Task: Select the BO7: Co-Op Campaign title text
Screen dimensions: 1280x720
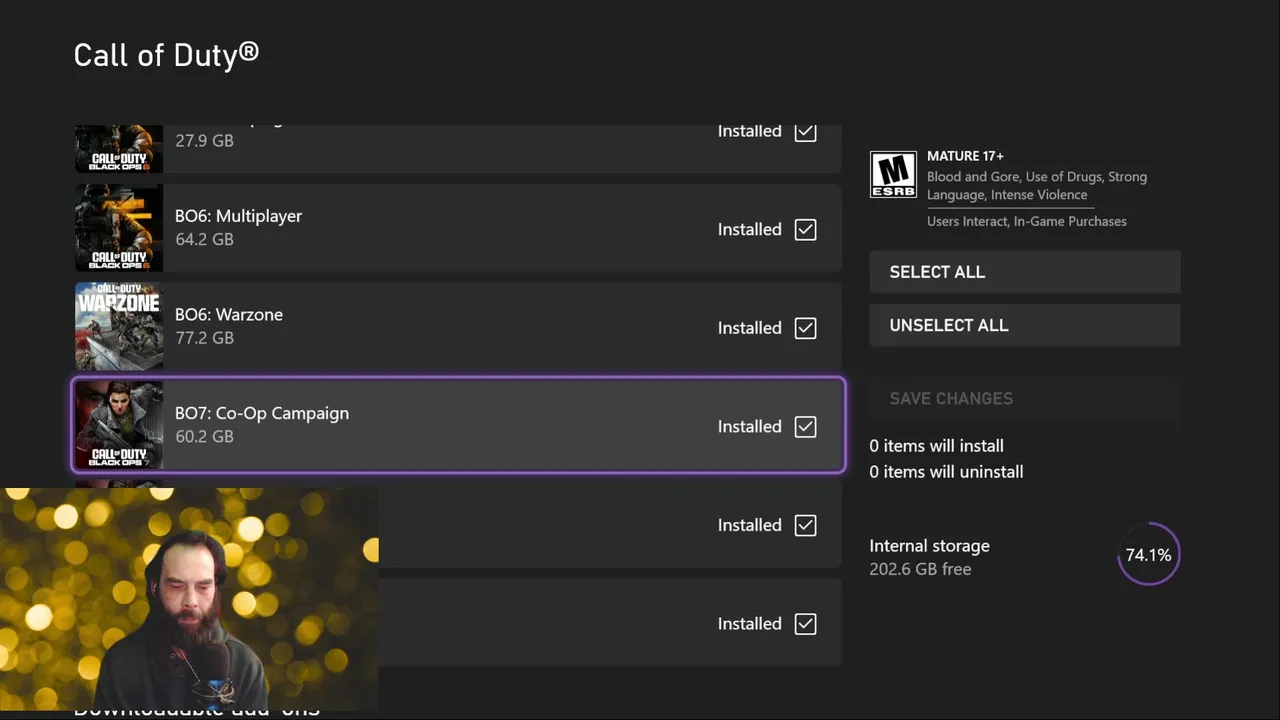Action: (262, 413)
